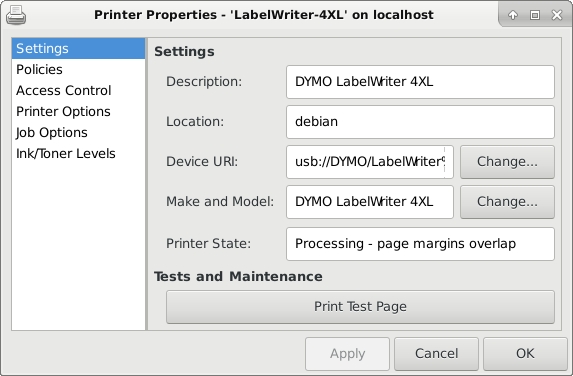Click the 'Device URI:' label
Screen dimensions: 573x376
[x=202, y=162]
